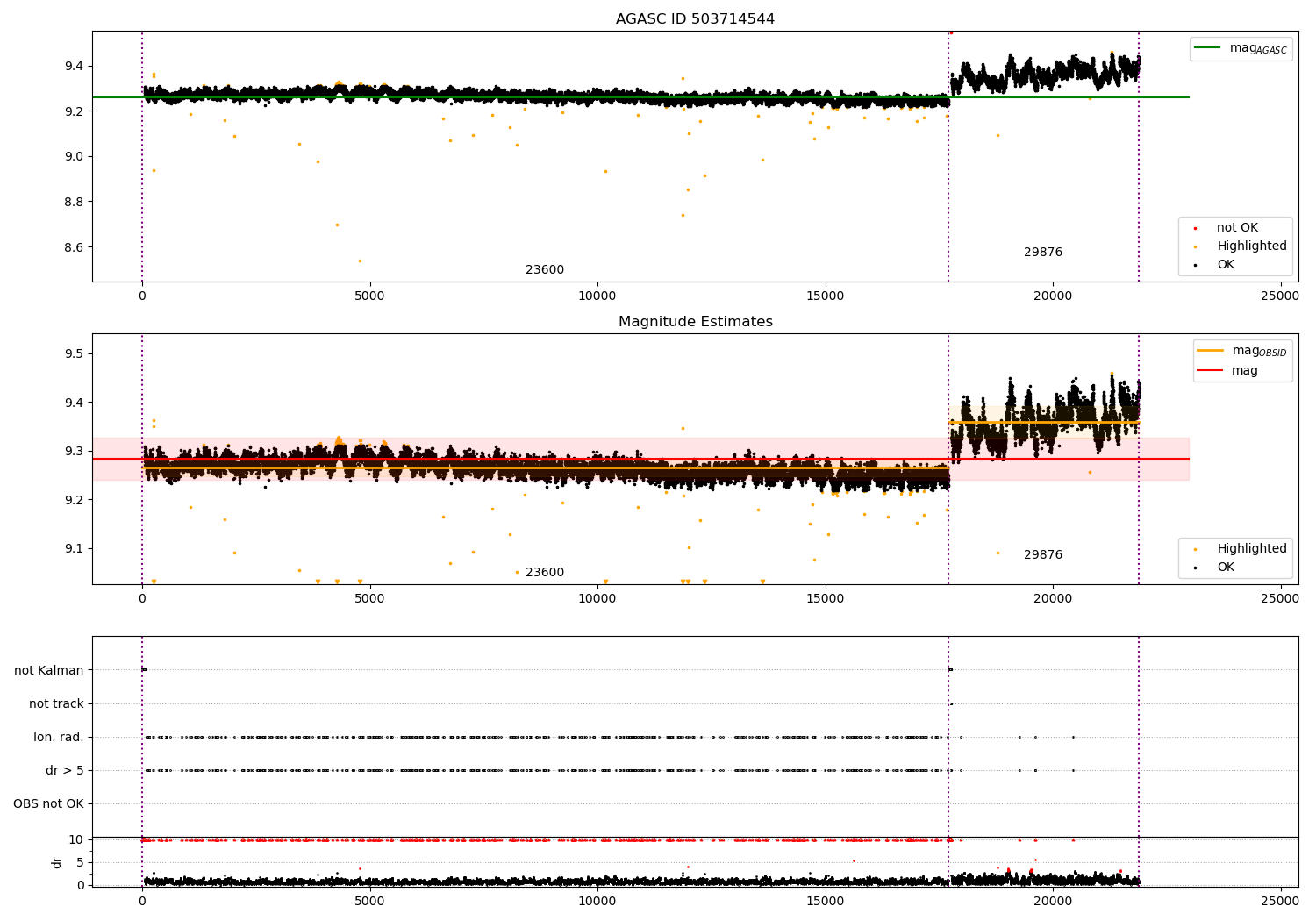Click the 'not Kalman' axis label
This screenshot has width=1316, height=921.
[x=49, y=671]
